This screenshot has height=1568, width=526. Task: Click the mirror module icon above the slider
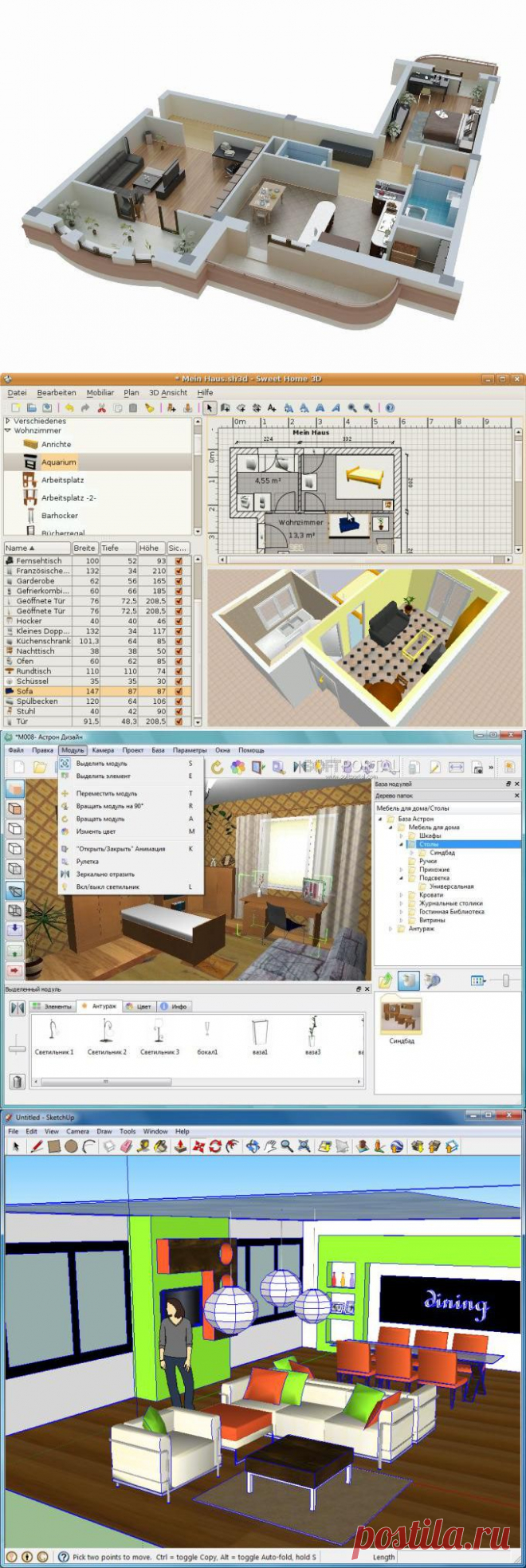click(x=17, y=1008)
